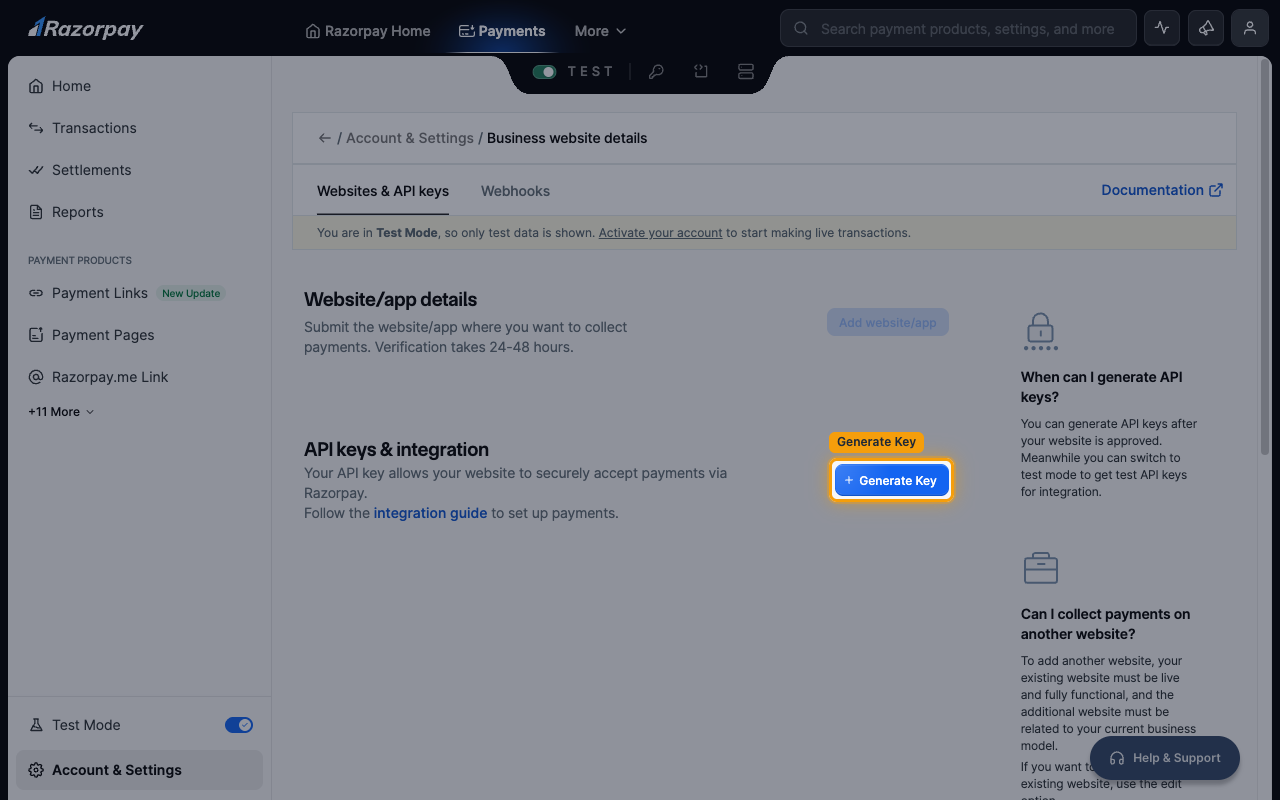Click the Add website/app button
This screenshot has height=800, width=1280.
888,323
